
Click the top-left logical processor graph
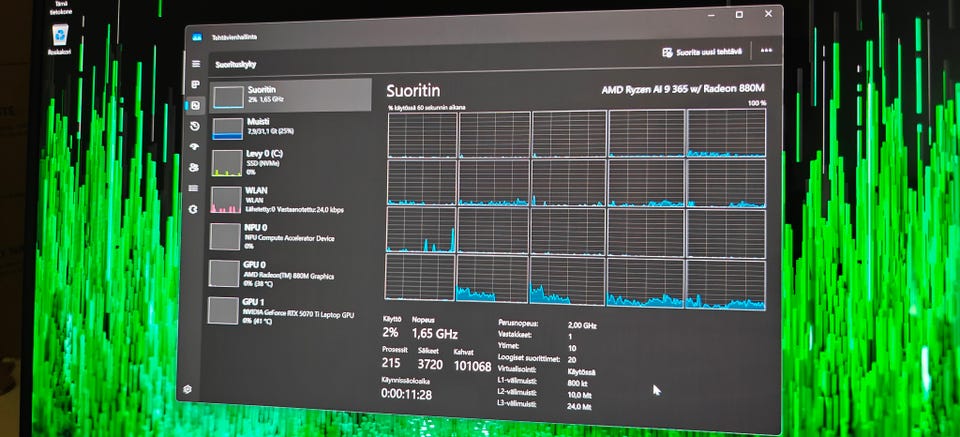[x=422, y=135]
